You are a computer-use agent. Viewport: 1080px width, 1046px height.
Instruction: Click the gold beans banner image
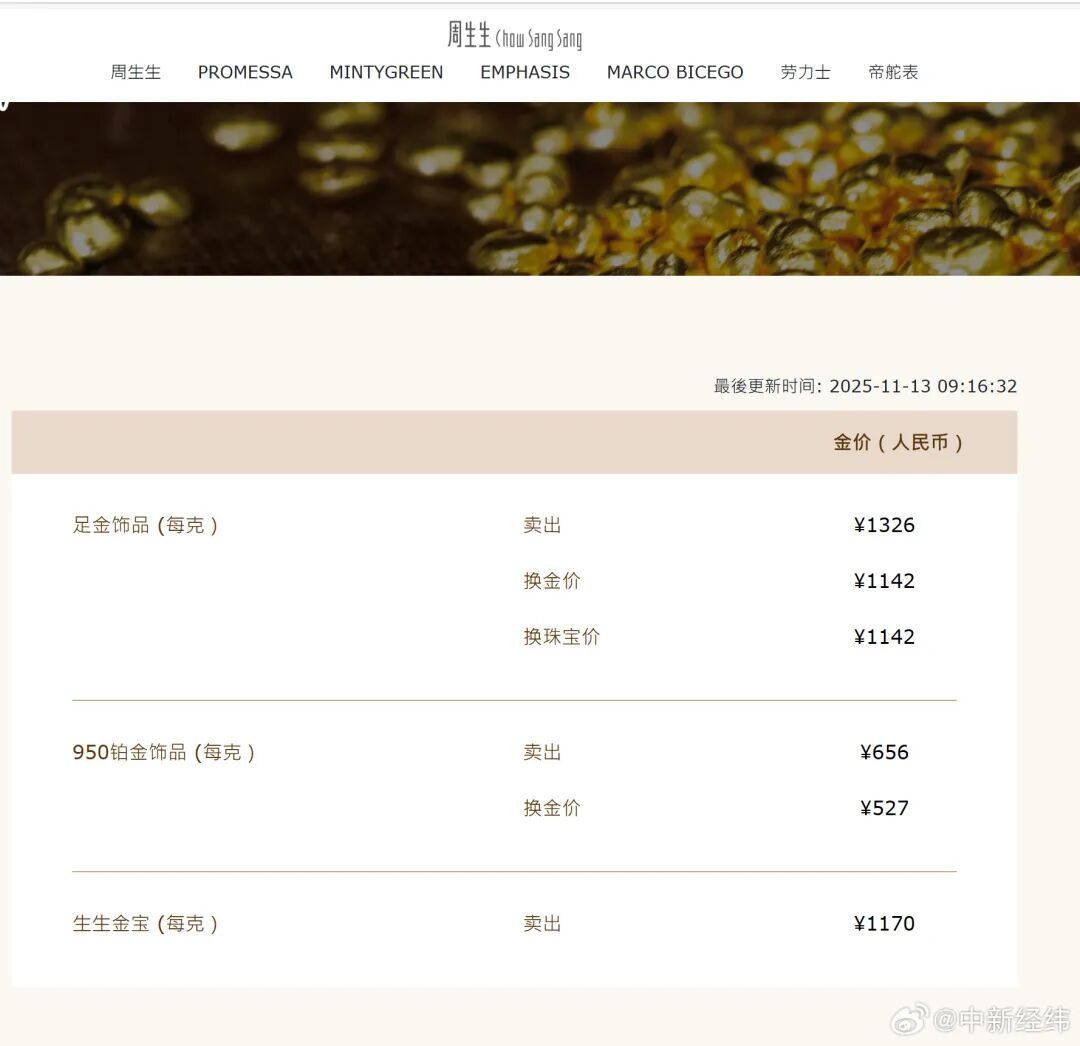(x=540, y=188)
